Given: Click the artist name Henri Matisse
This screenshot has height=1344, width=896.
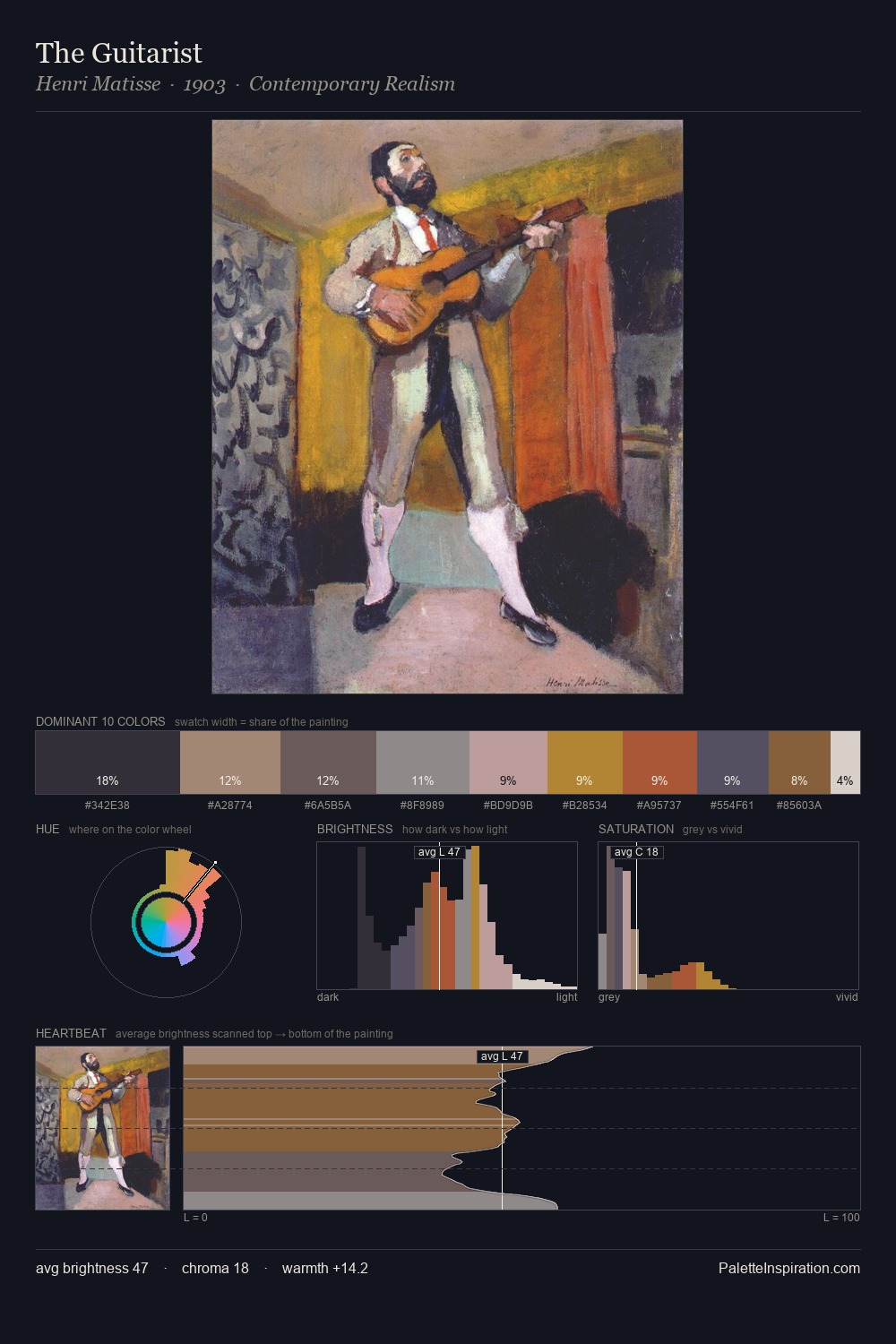Looking at the screenshot, I should click(x=99, y=84).
